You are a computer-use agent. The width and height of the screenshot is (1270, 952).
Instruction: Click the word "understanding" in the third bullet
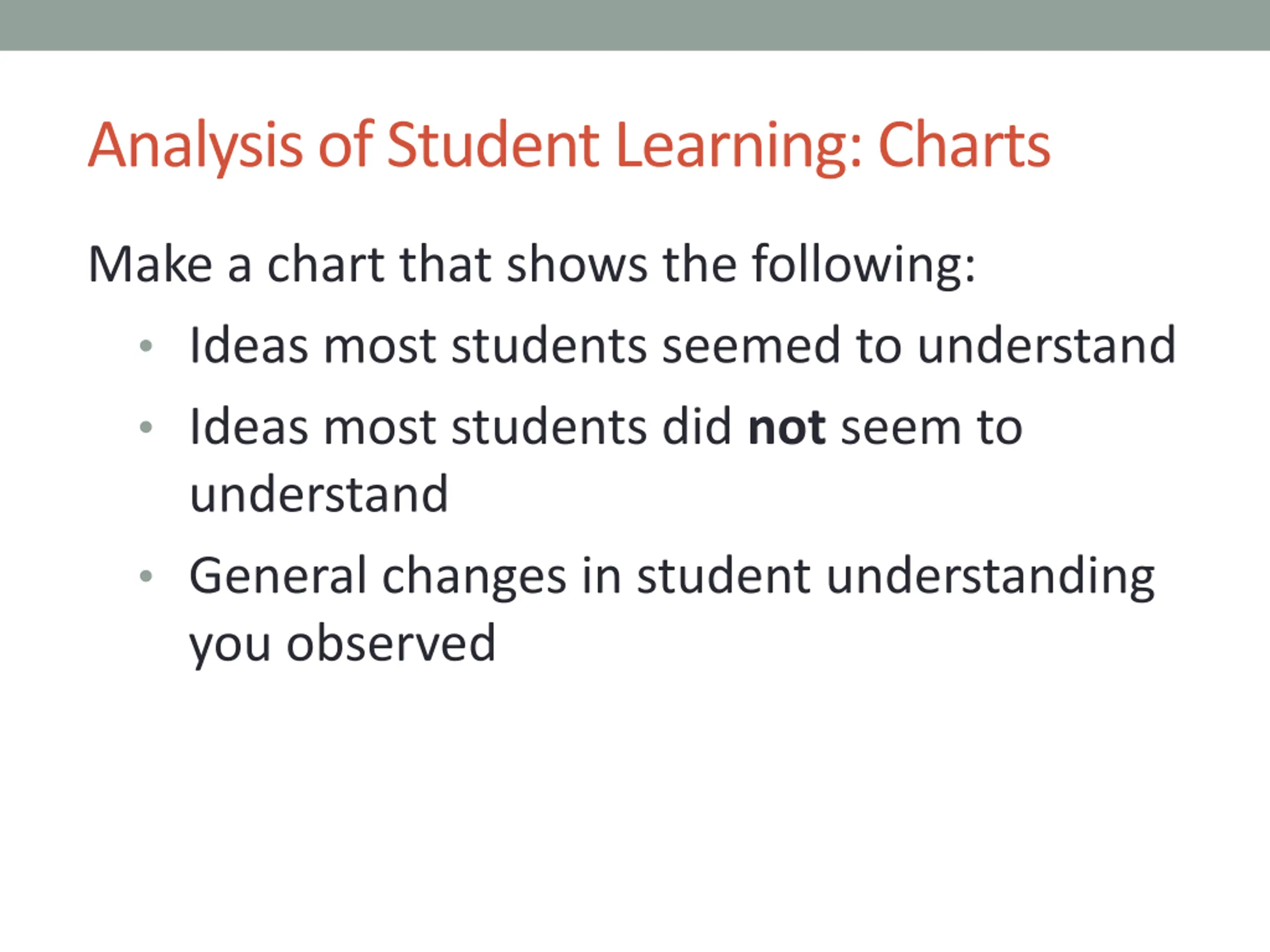[x=990, y=576]
